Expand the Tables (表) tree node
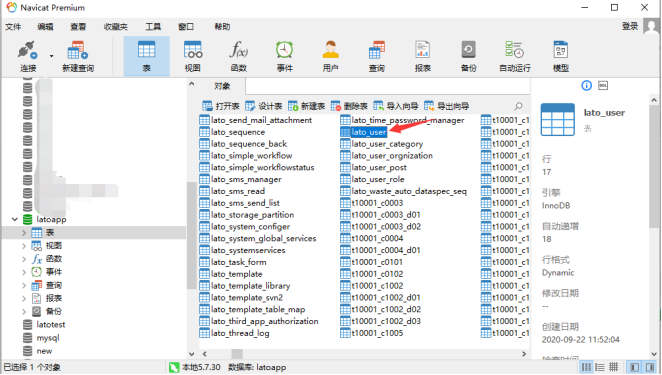Viewport: 662px width, 375px height. [24, 233]
